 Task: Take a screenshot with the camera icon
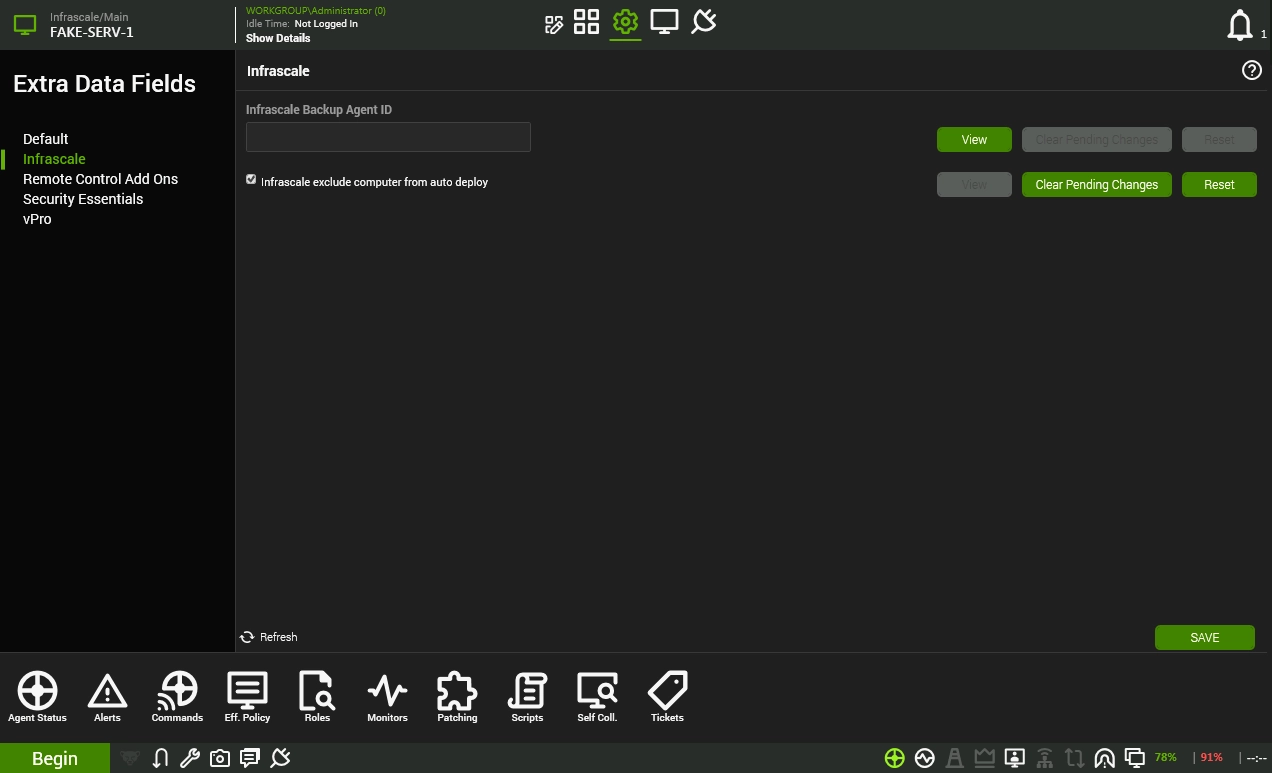tap(220, 758)
